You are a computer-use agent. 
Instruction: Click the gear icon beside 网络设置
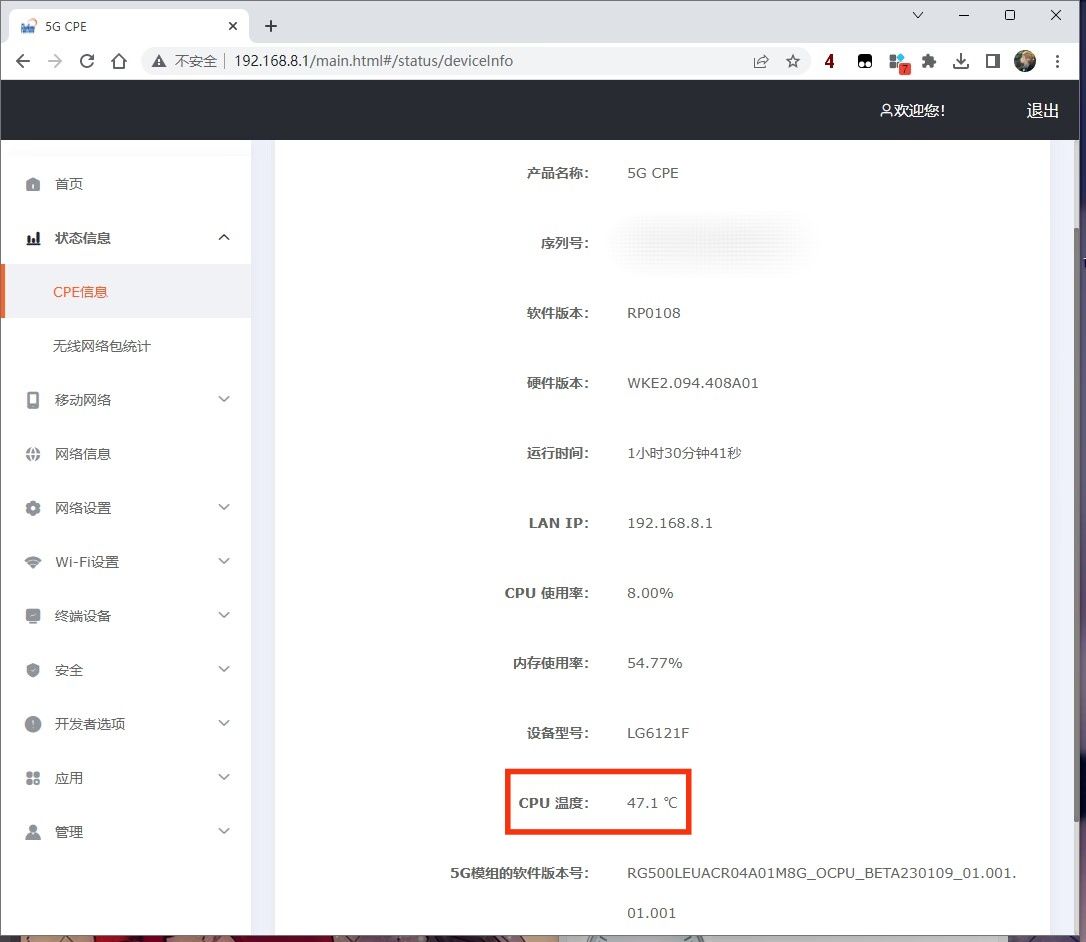(33, 508)
